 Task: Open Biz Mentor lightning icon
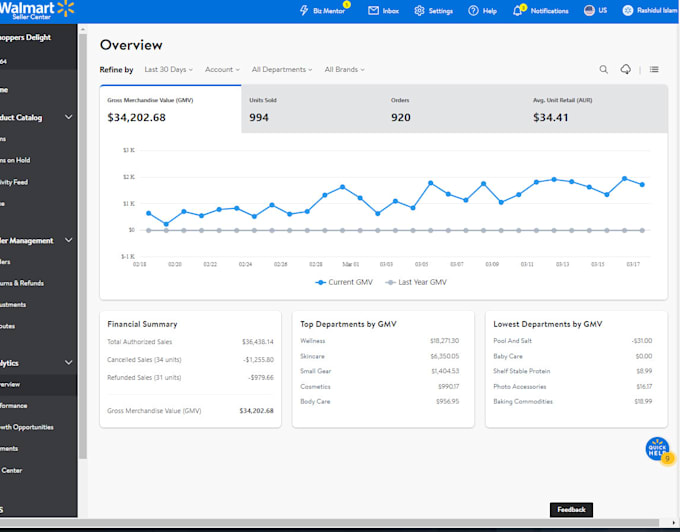[304, 10]
